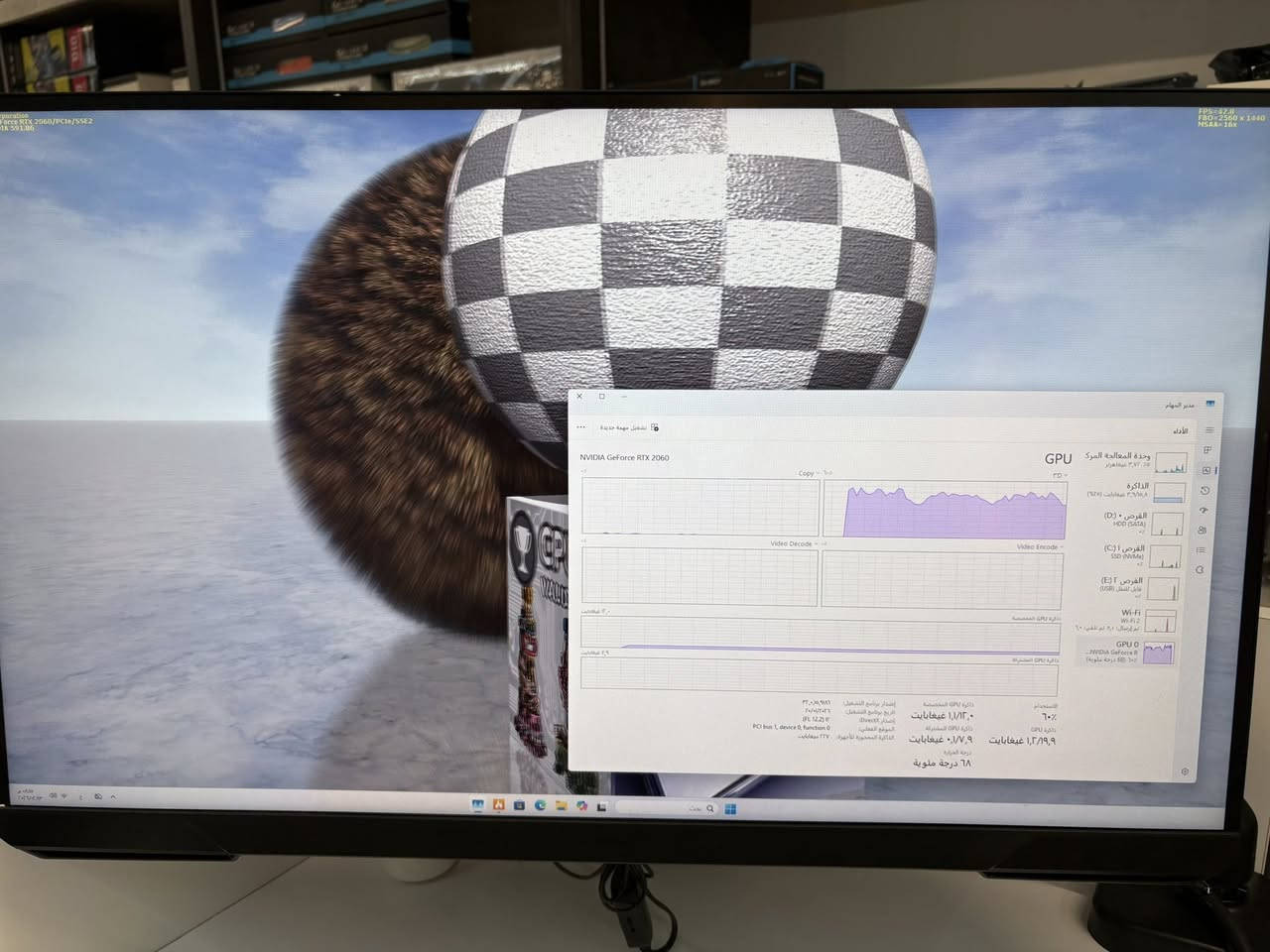Image resolution: width=1270 pixels, height=952 pixels.
Task: Open the Video Encode engine dropdown
Action: click(x=1041, y=546)
